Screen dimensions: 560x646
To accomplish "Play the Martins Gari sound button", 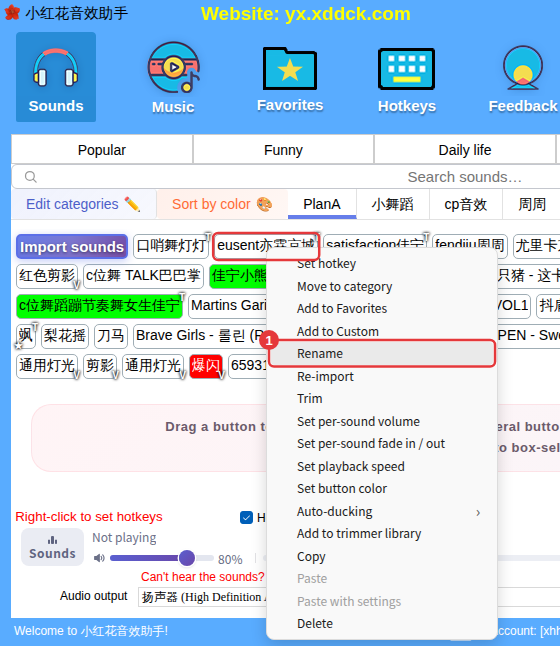I will [228, 306].
